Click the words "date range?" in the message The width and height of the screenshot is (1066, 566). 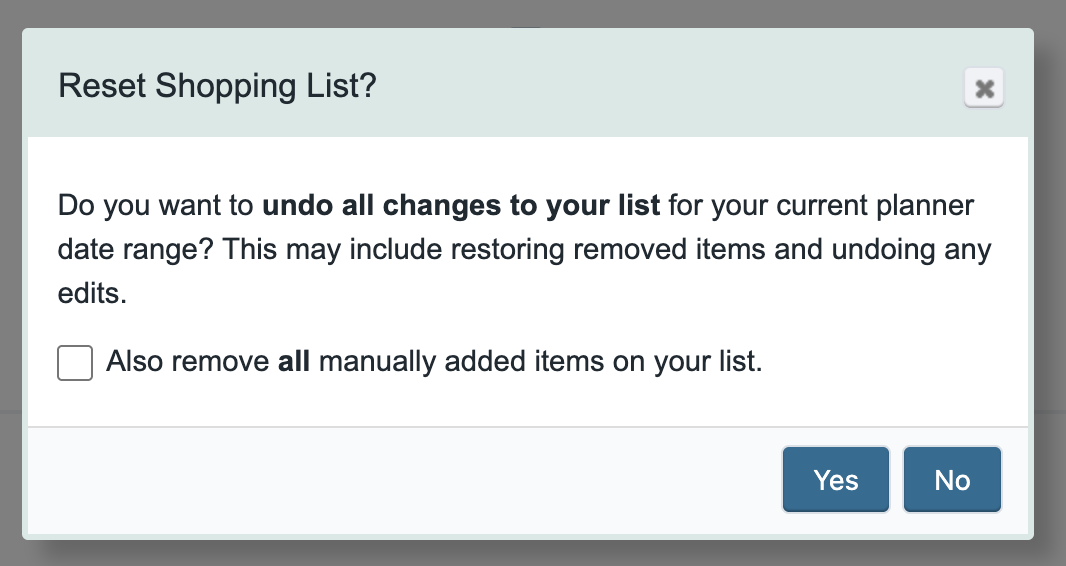coord(135,248)
